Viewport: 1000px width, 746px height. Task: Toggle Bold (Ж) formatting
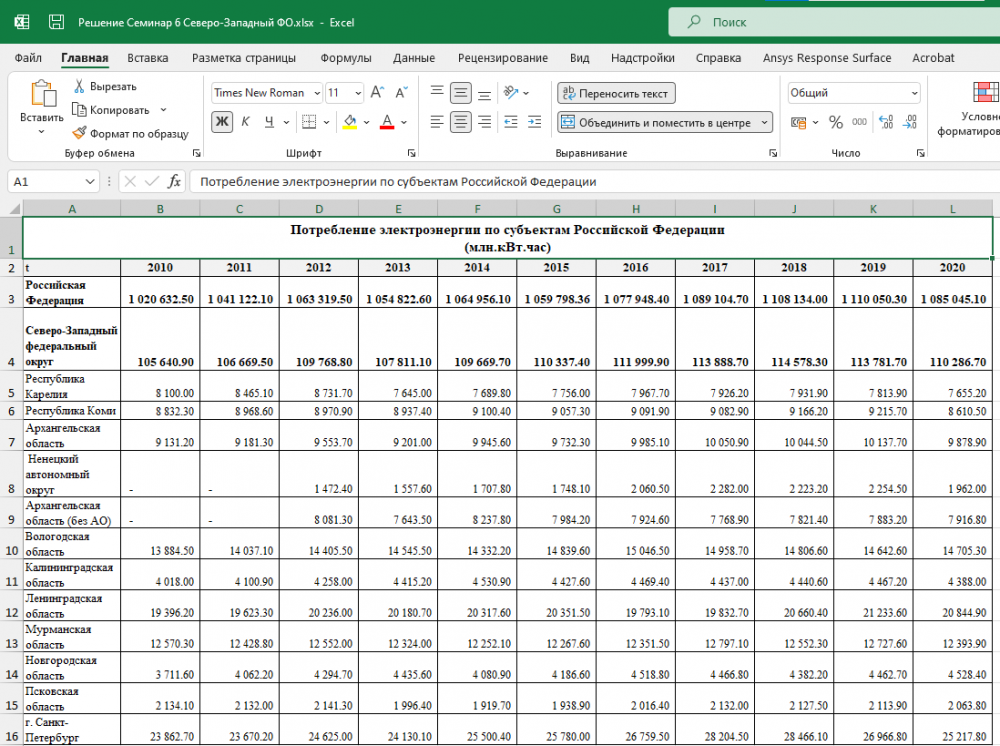pos(222,122)
